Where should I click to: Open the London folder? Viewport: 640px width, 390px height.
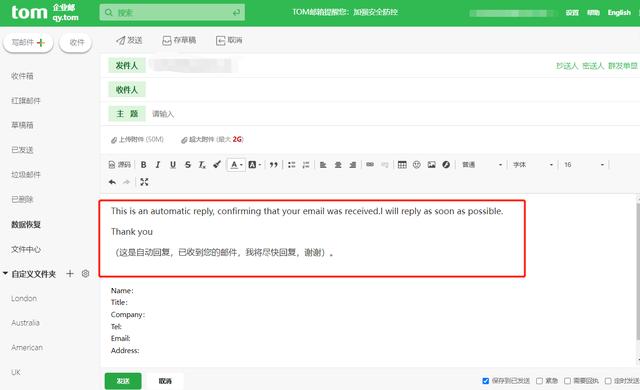(x=24, y=299)
